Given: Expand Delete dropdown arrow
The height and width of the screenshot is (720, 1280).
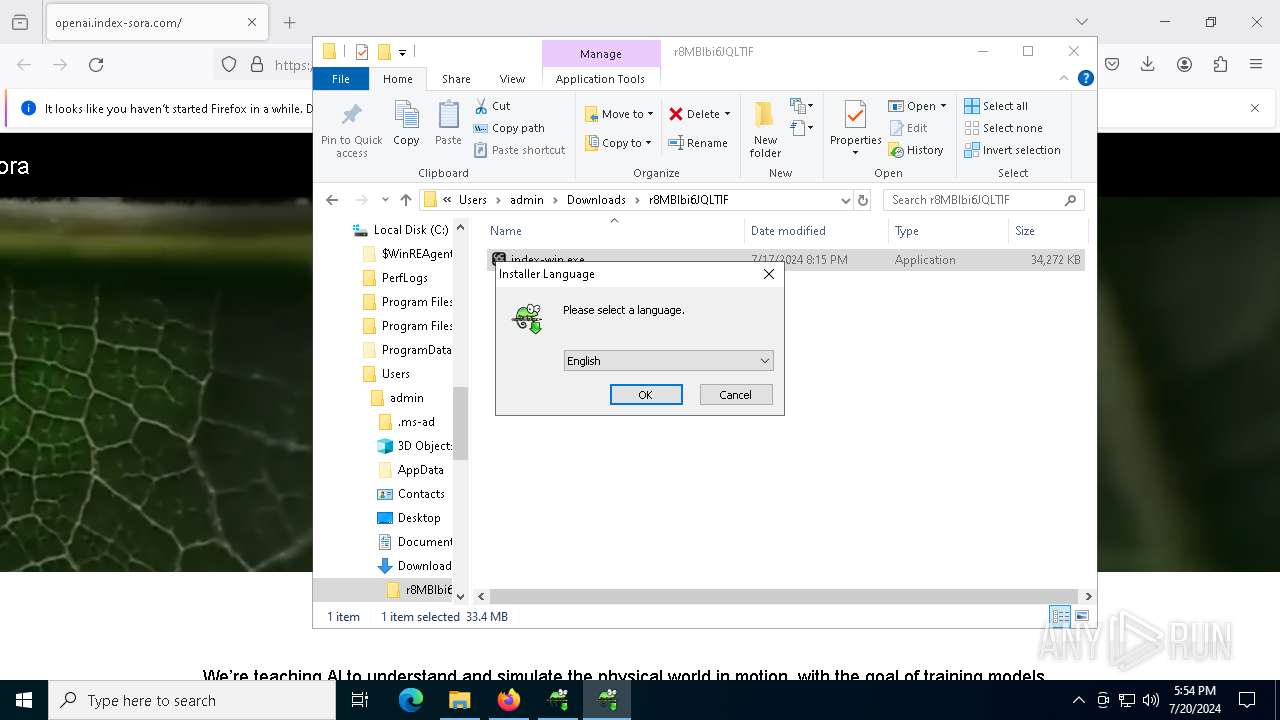Looking at the screenshot, I should pos(727,114).
